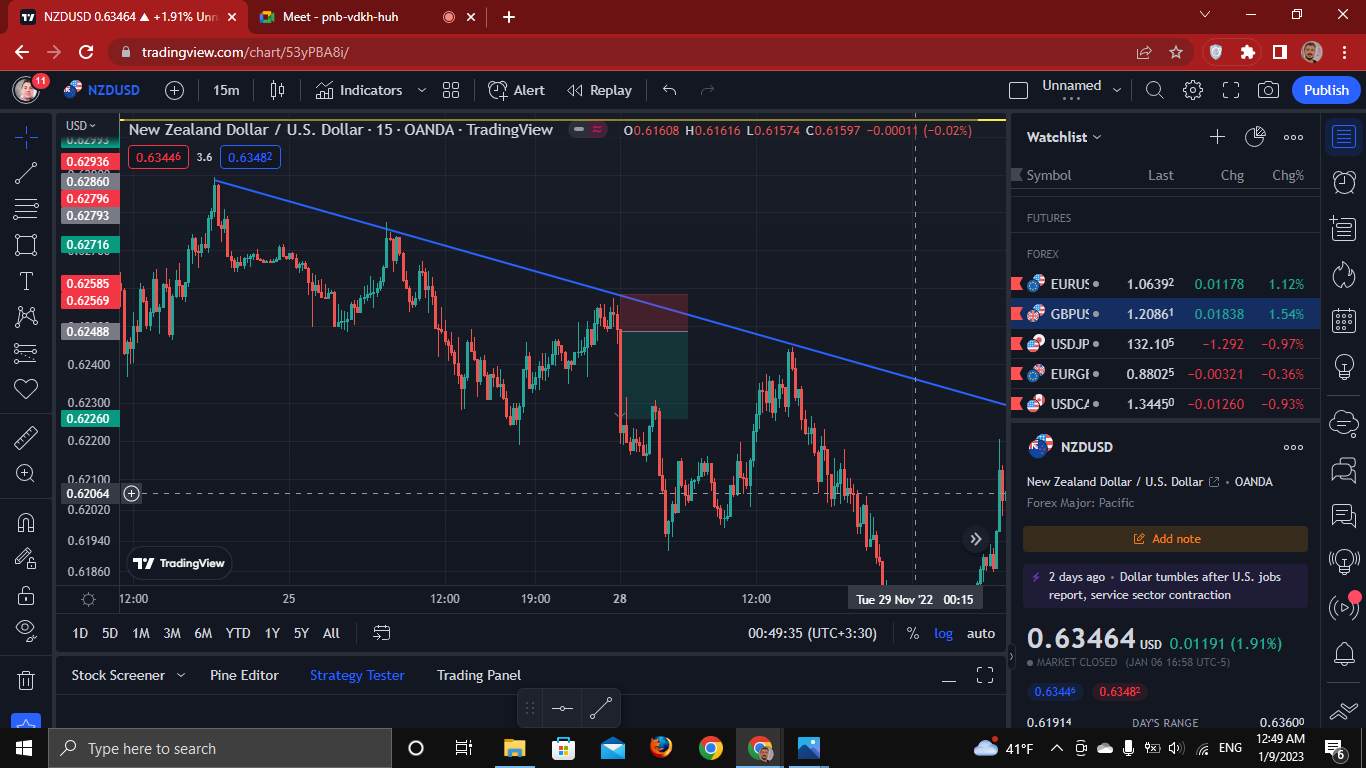The height and width of the screenshot is (768, 1366).
Task: Open the Indicators templates dropdown arrow
Action: point(421,90)
